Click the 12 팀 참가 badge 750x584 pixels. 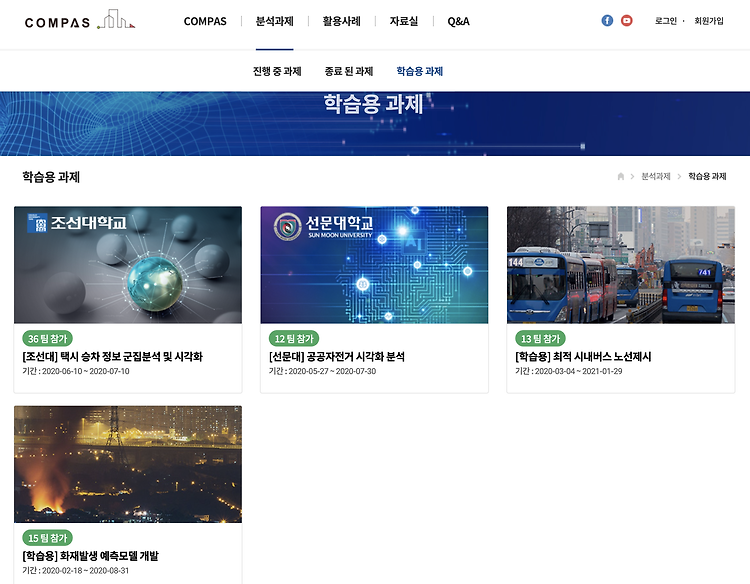pyautogui.click(x=294, y=339)
